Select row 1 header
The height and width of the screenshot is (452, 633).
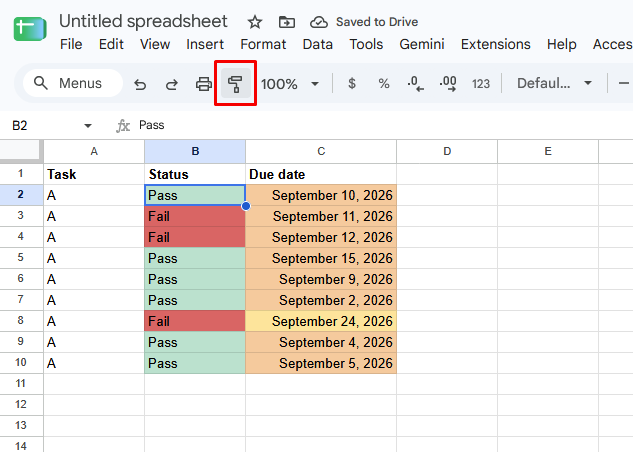[21, 174]
